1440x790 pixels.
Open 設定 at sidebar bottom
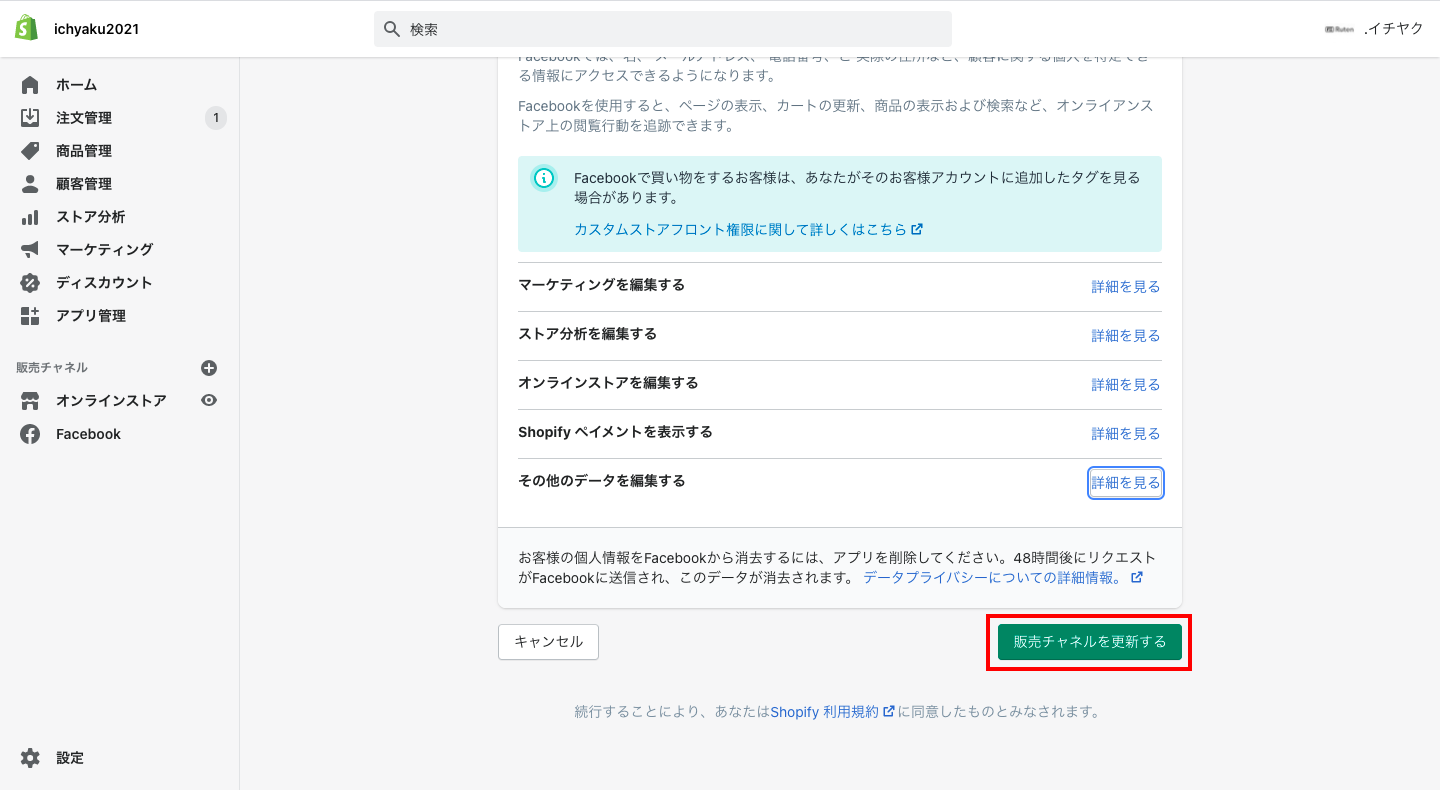70,758
